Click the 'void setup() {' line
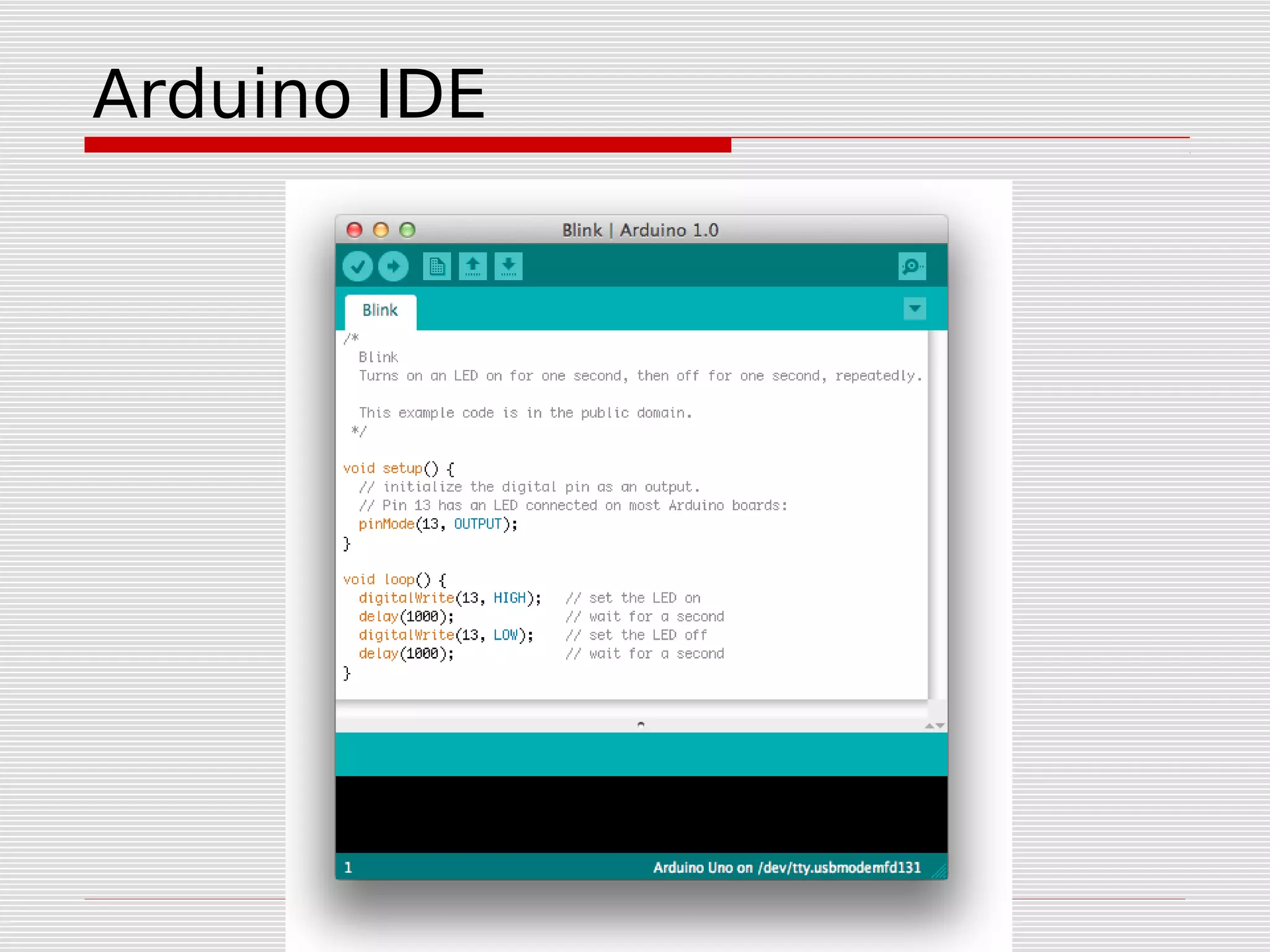1270x952 pixels. click(x=399, y=469)
